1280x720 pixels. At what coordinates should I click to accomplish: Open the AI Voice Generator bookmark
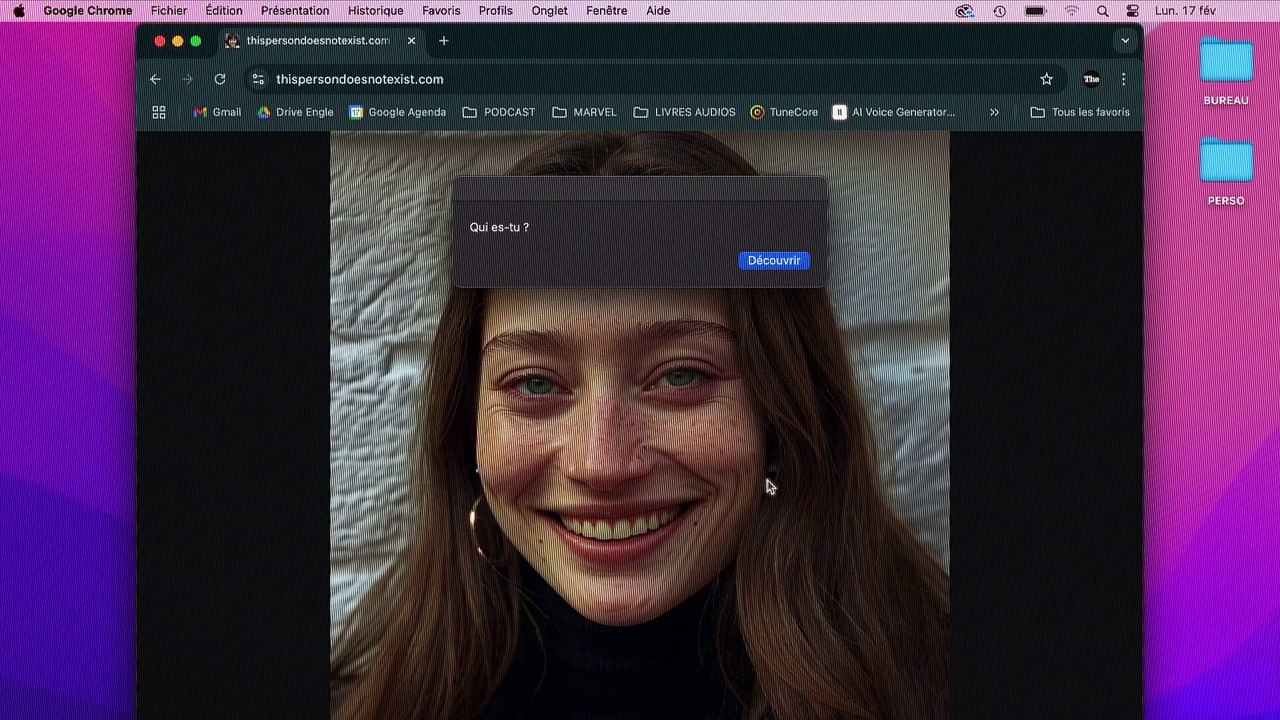(894, 112)
